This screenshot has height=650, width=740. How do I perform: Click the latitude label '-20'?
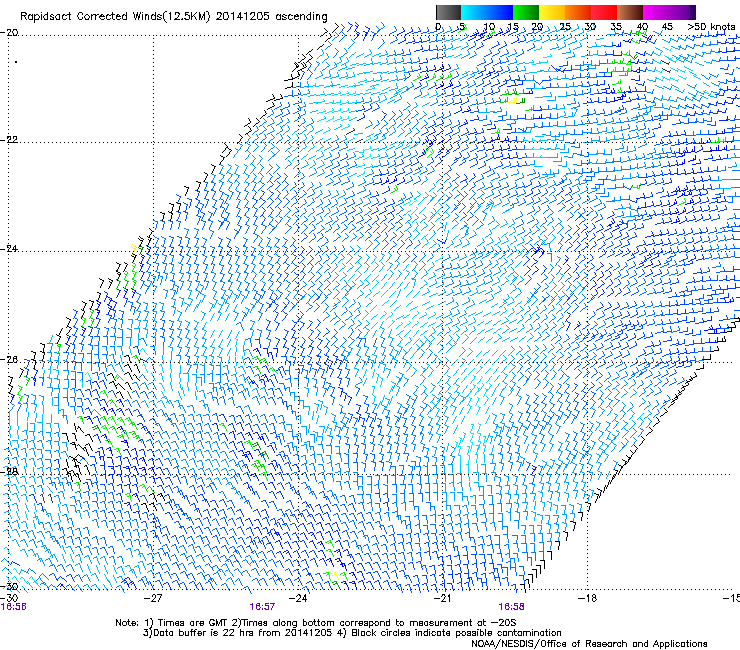9,33
